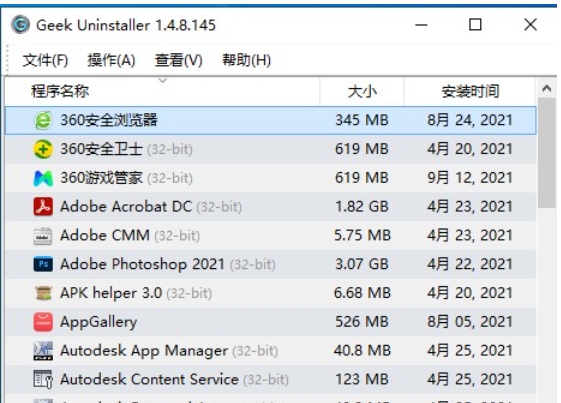Viewport: 561px width, 403px height.
Task: Click the Autodesk App Manager icon
Action: 43,351
